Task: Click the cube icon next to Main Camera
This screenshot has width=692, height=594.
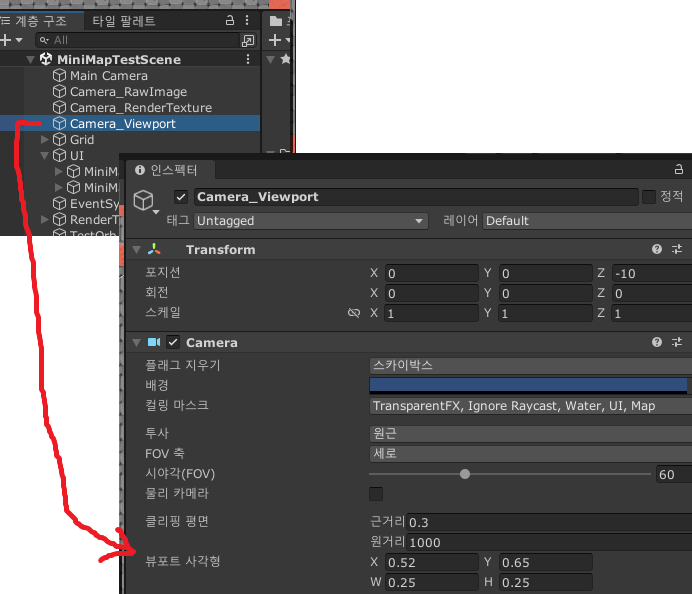Action: click(x=60, y=76)
